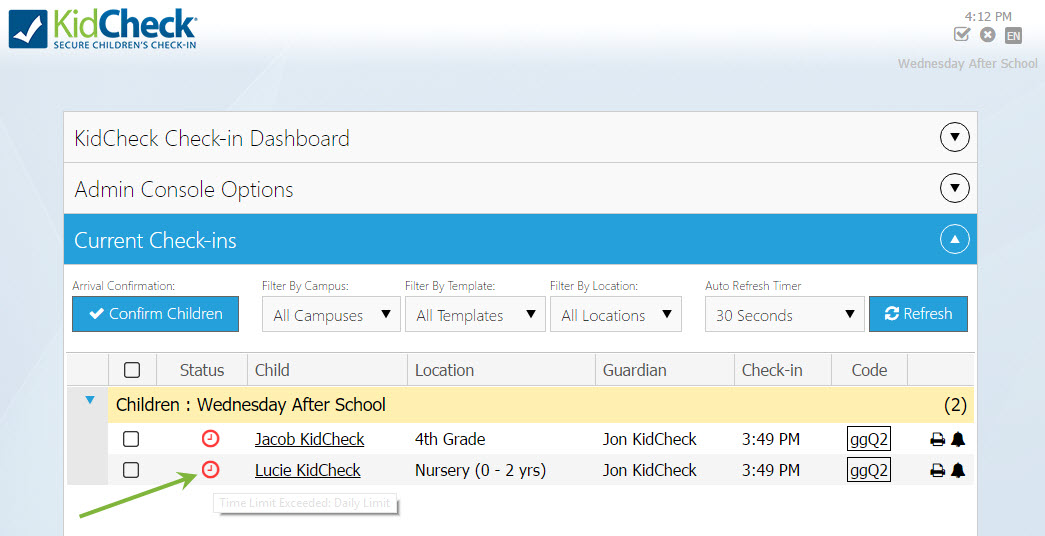Click the (2) count in group row
This screenshot has height=536, width=1045.
pyautogui.click(x=955, y=405)
